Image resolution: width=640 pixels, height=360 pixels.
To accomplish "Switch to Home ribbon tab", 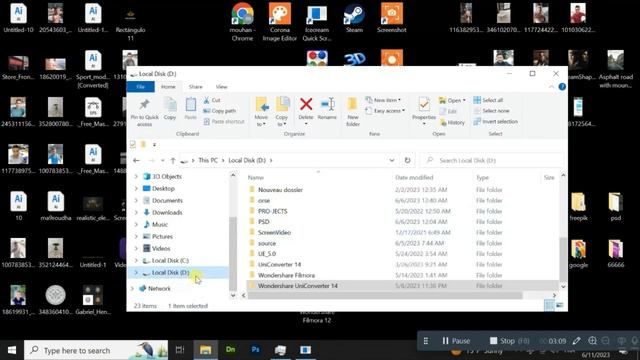I will (x=168, y=87).
